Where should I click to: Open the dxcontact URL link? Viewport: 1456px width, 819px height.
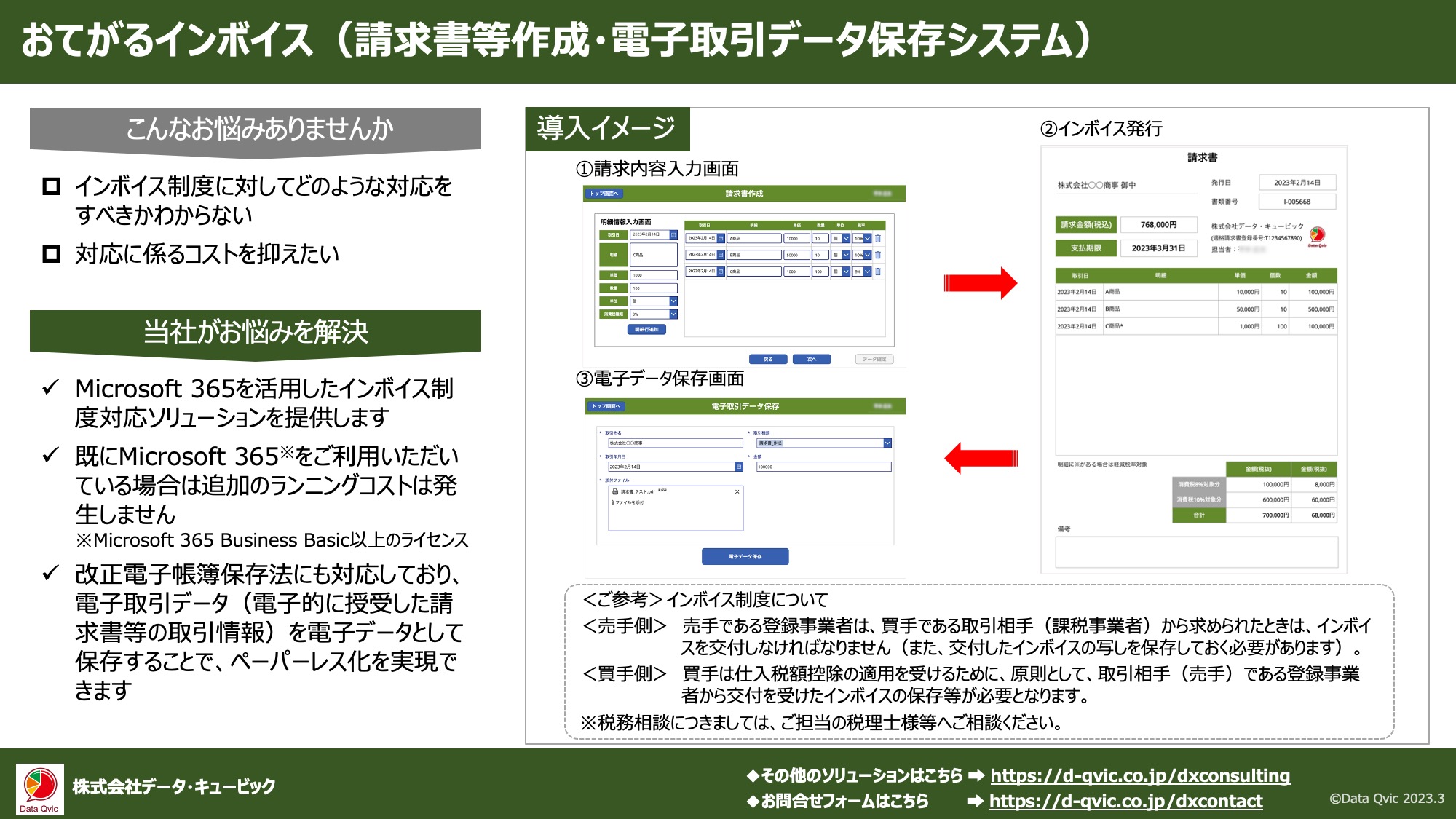pyautogui.click(x=1125, y=801)
